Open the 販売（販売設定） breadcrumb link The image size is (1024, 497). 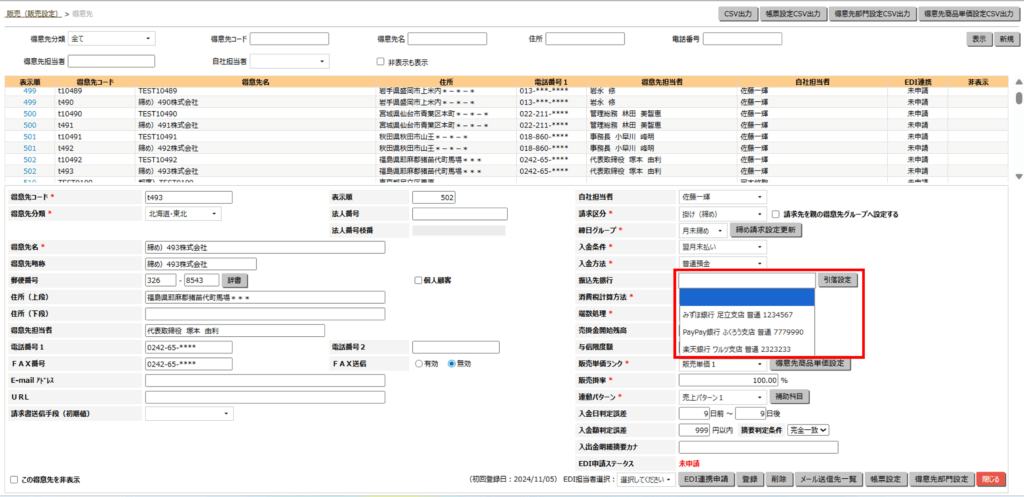[32, 13]
